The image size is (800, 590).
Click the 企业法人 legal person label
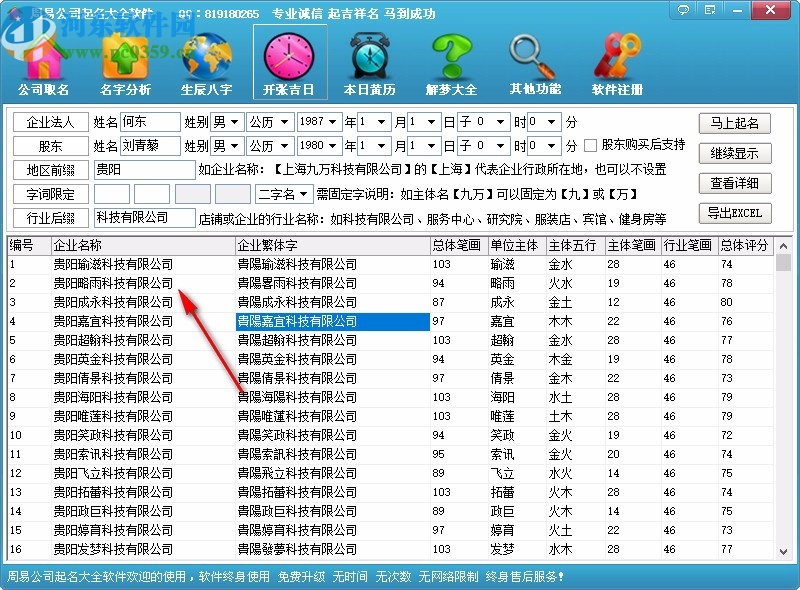49,122
